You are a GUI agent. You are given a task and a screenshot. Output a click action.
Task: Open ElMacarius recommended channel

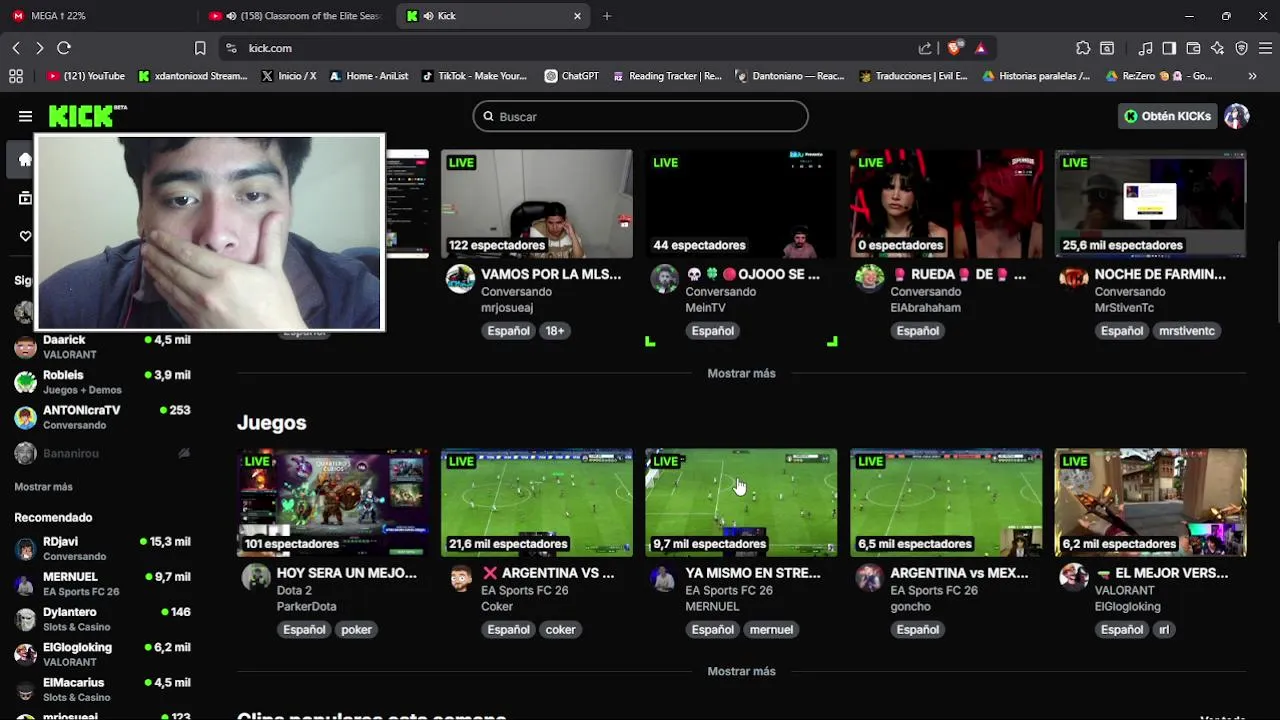pos(102,689)
